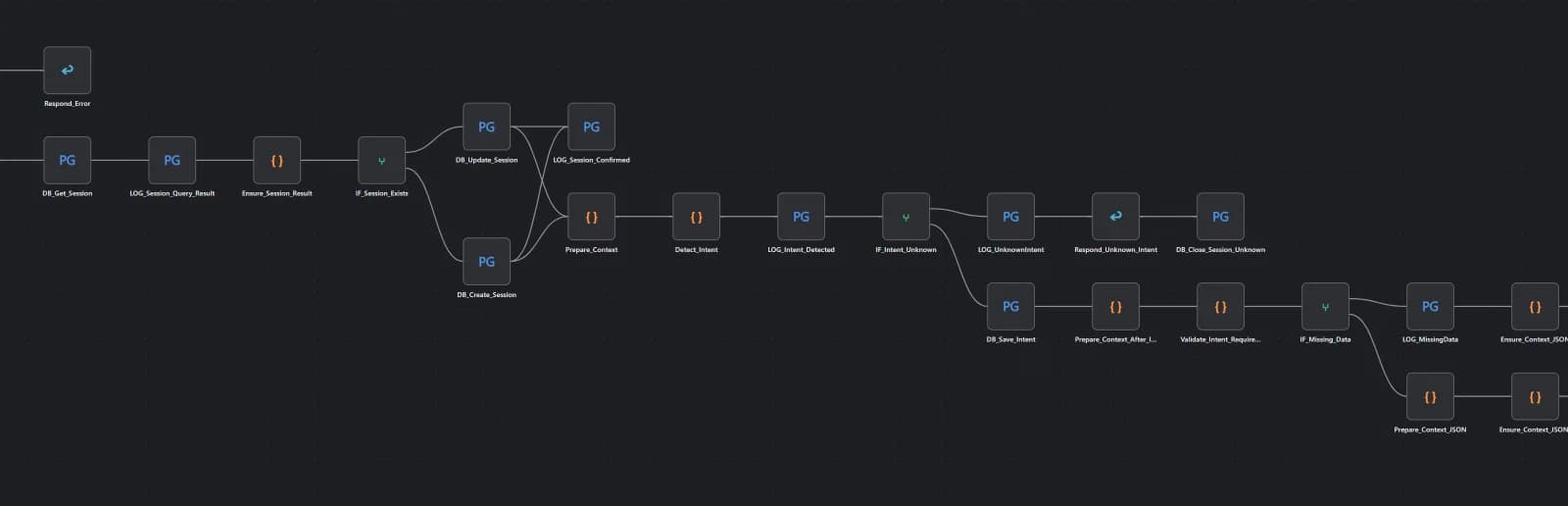1568x506 pixels.
Task: Open the LOG_Session_Confirmed node
Action: pyautogui.click(x=592, y=126)
